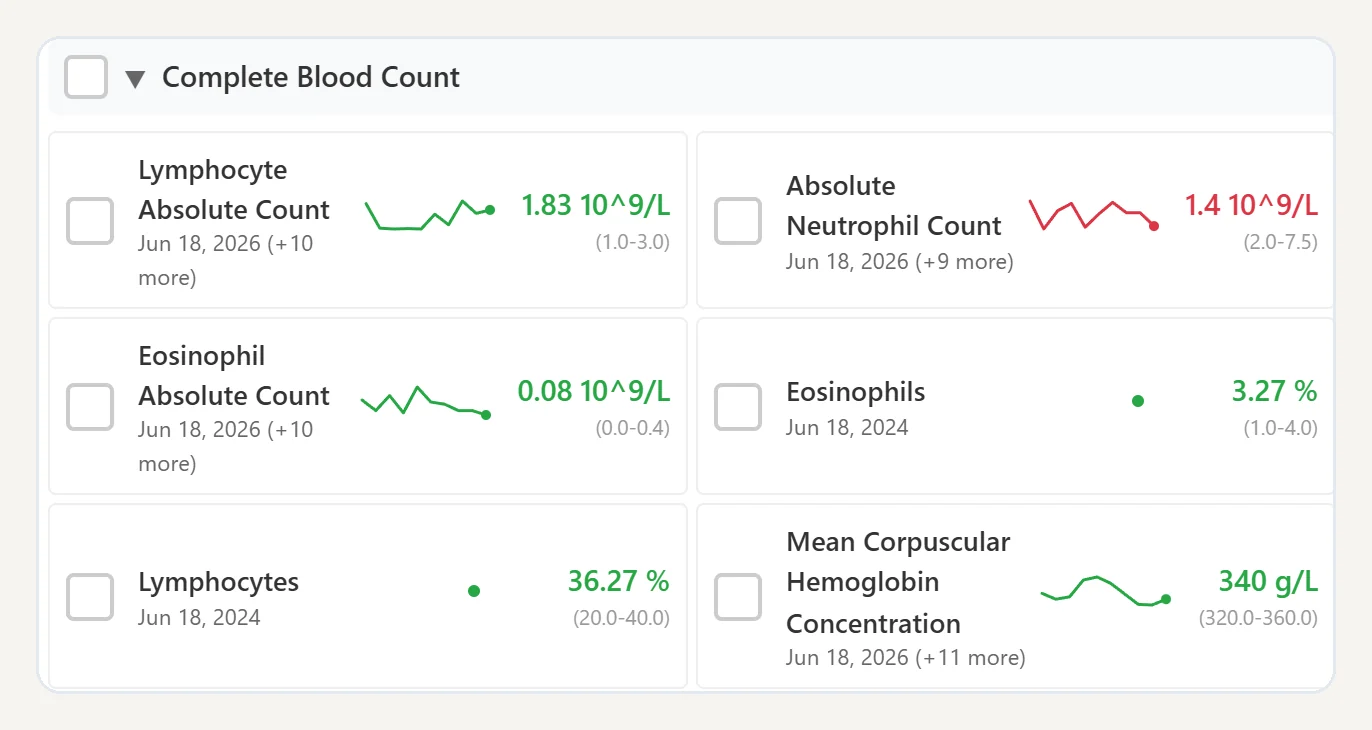Click the red 1.4 10^9/L value
The image size is (1372, 730).
click(1251, 205)
